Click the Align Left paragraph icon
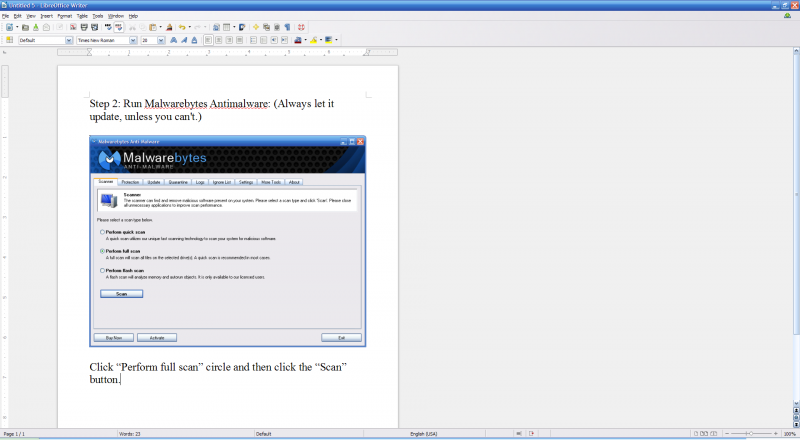 [207, 40]
